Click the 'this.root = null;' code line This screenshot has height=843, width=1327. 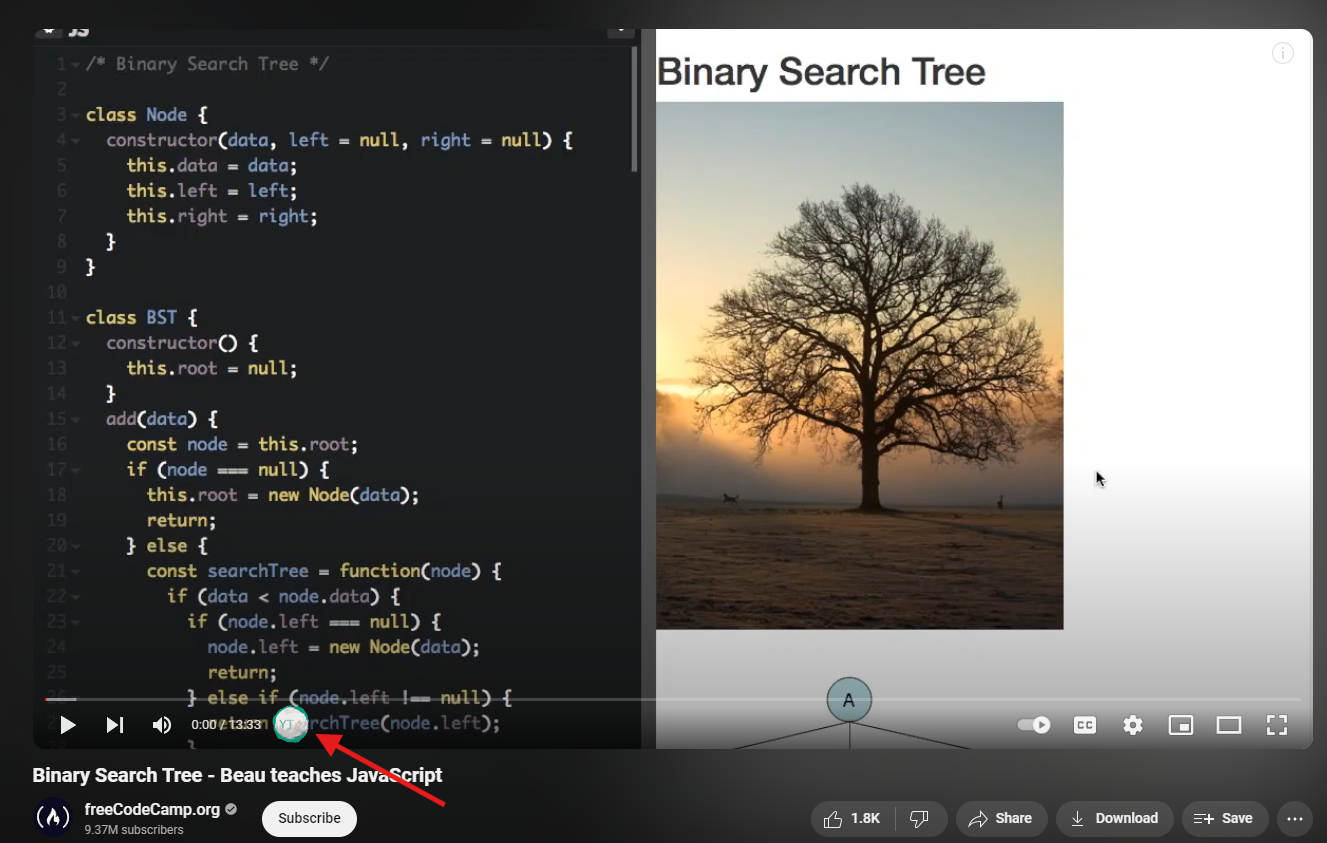coord(212,368)
